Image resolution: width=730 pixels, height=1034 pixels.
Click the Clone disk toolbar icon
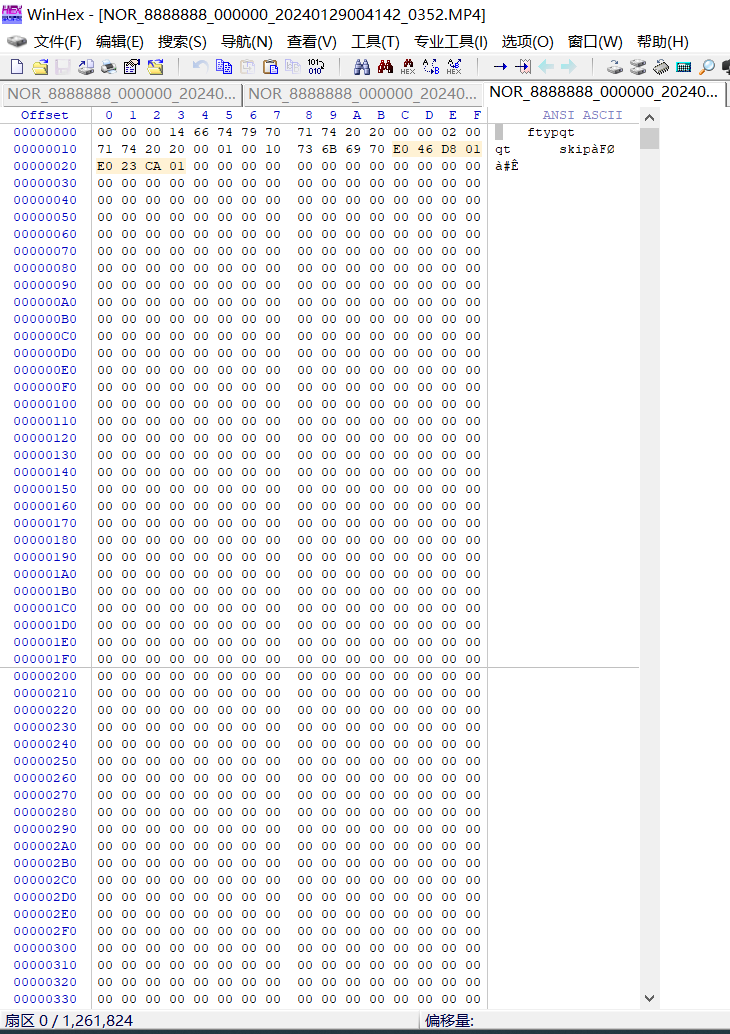[638, 67]
